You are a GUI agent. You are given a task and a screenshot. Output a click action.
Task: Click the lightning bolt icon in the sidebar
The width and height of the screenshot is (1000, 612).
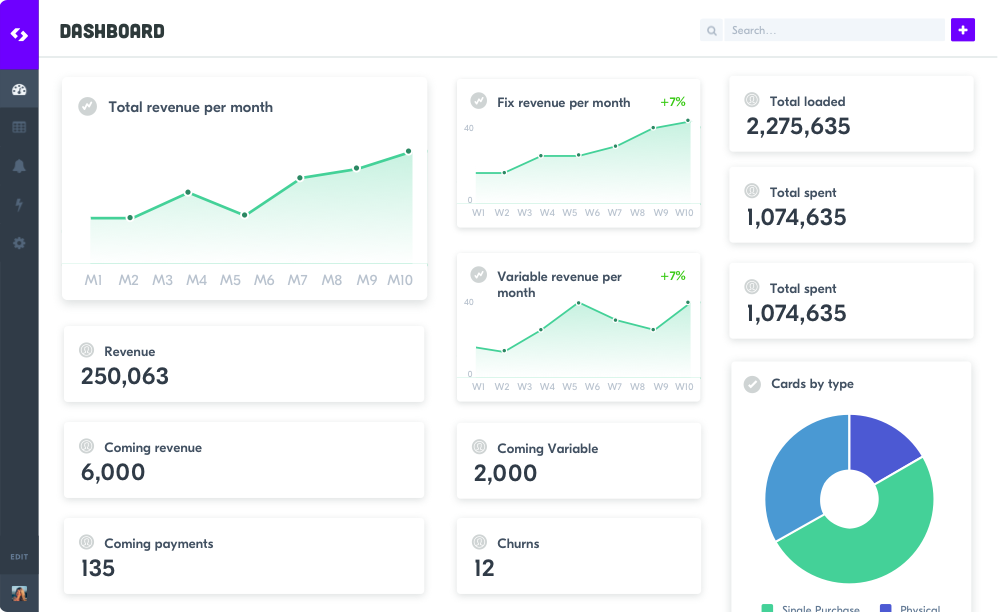[x=19, y=204]
